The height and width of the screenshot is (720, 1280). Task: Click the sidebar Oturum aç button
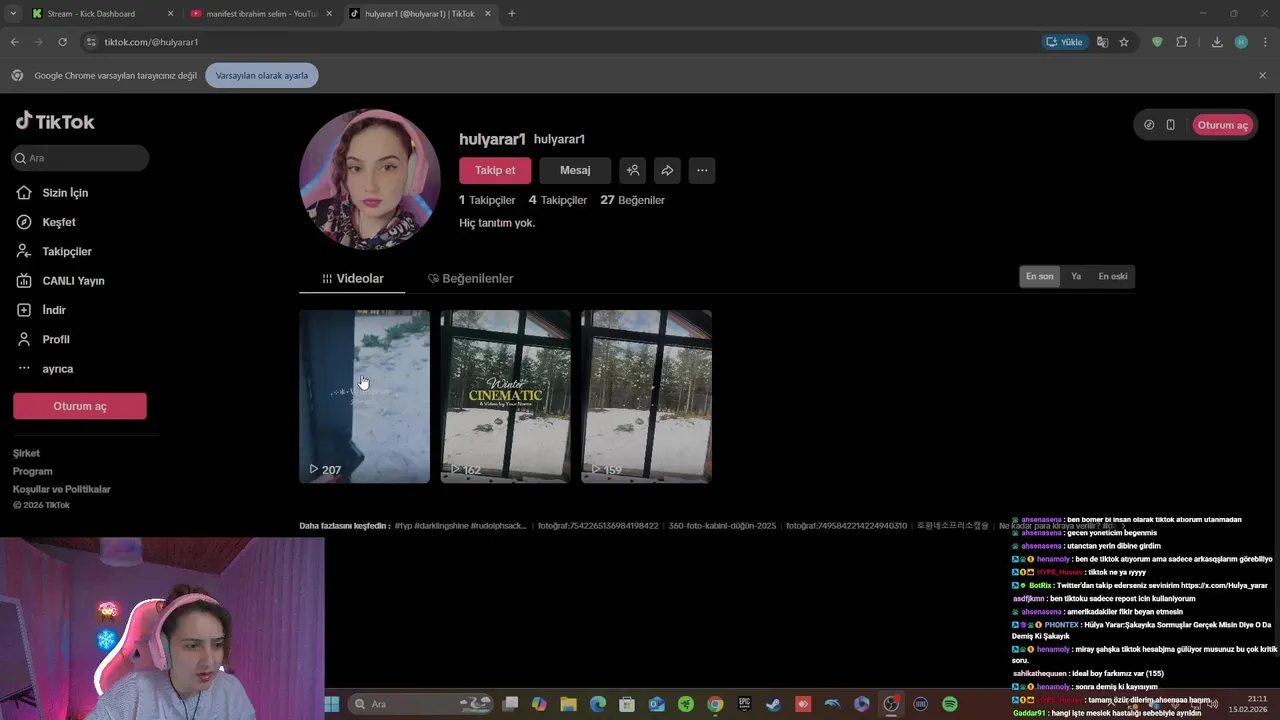pos(80,406)
